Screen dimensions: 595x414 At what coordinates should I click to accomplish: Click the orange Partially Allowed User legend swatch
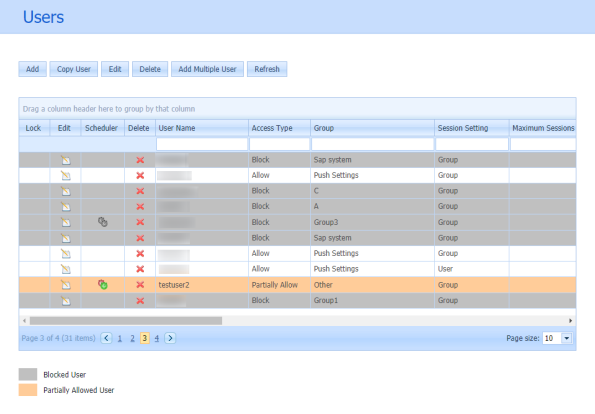click(x=28, y=390)
